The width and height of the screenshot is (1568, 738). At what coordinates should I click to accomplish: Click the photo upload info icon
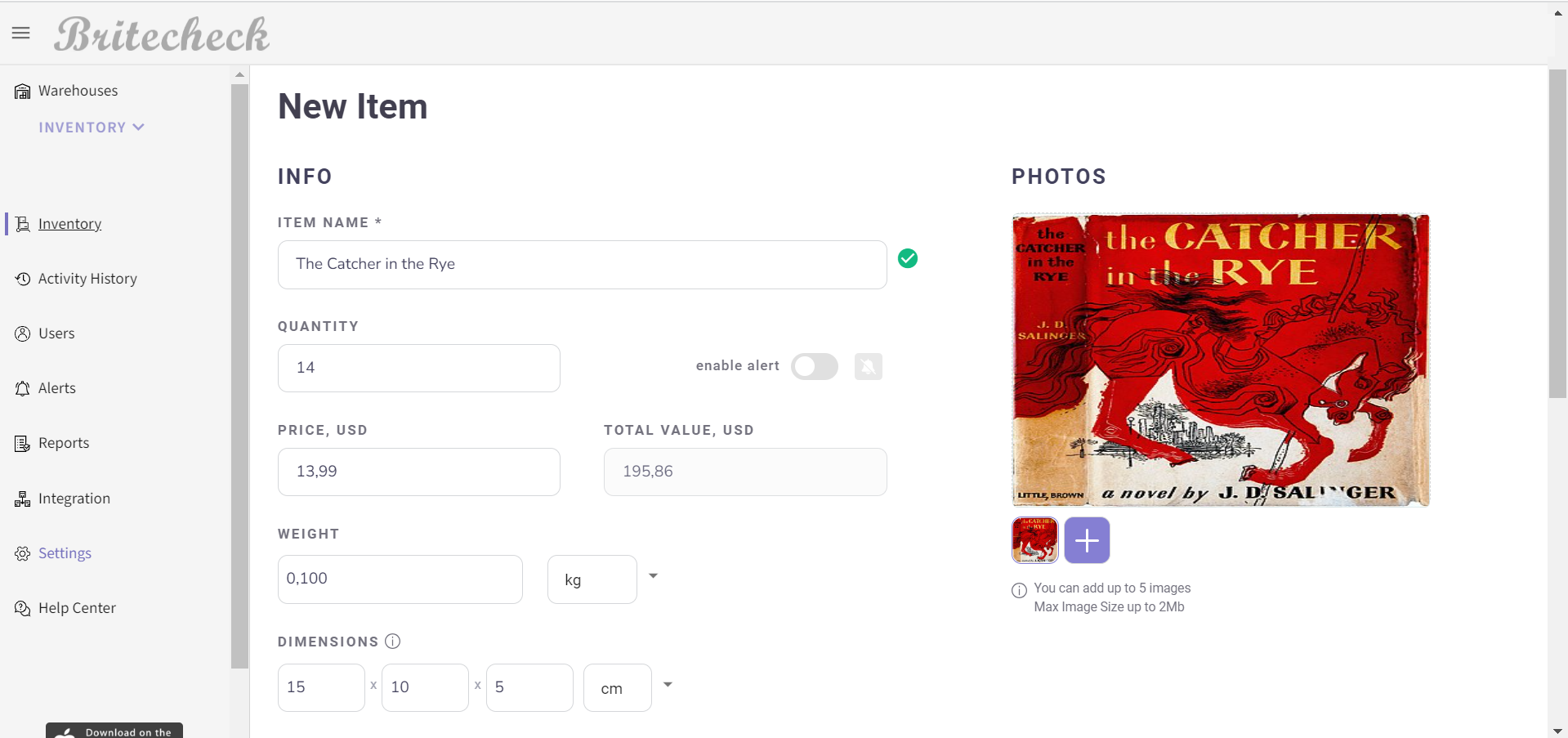[x=1019, y=590]
